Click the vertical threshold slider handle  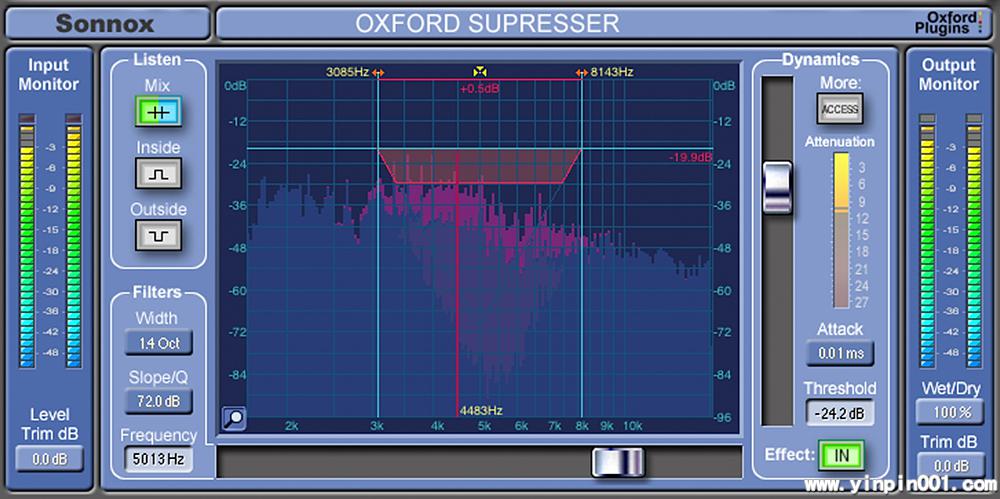point(777,187)
